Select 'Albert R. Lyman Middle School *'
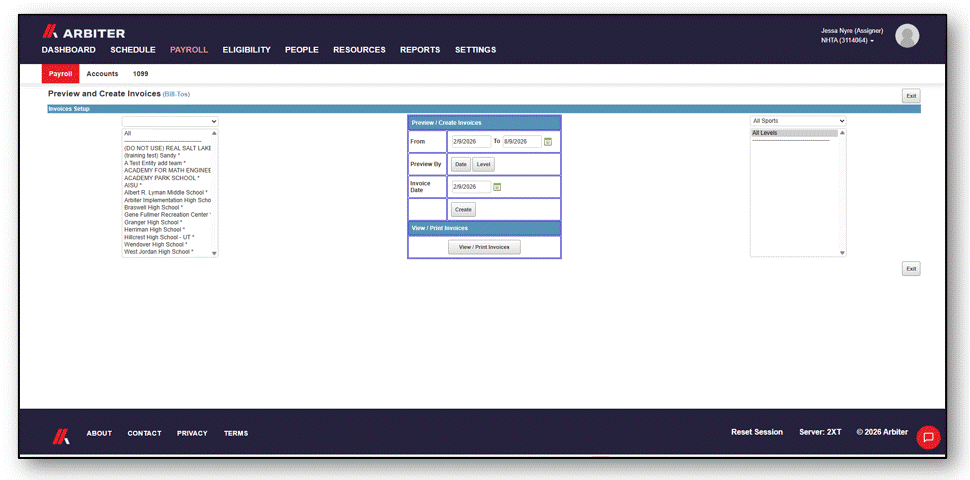 [167, 193]
